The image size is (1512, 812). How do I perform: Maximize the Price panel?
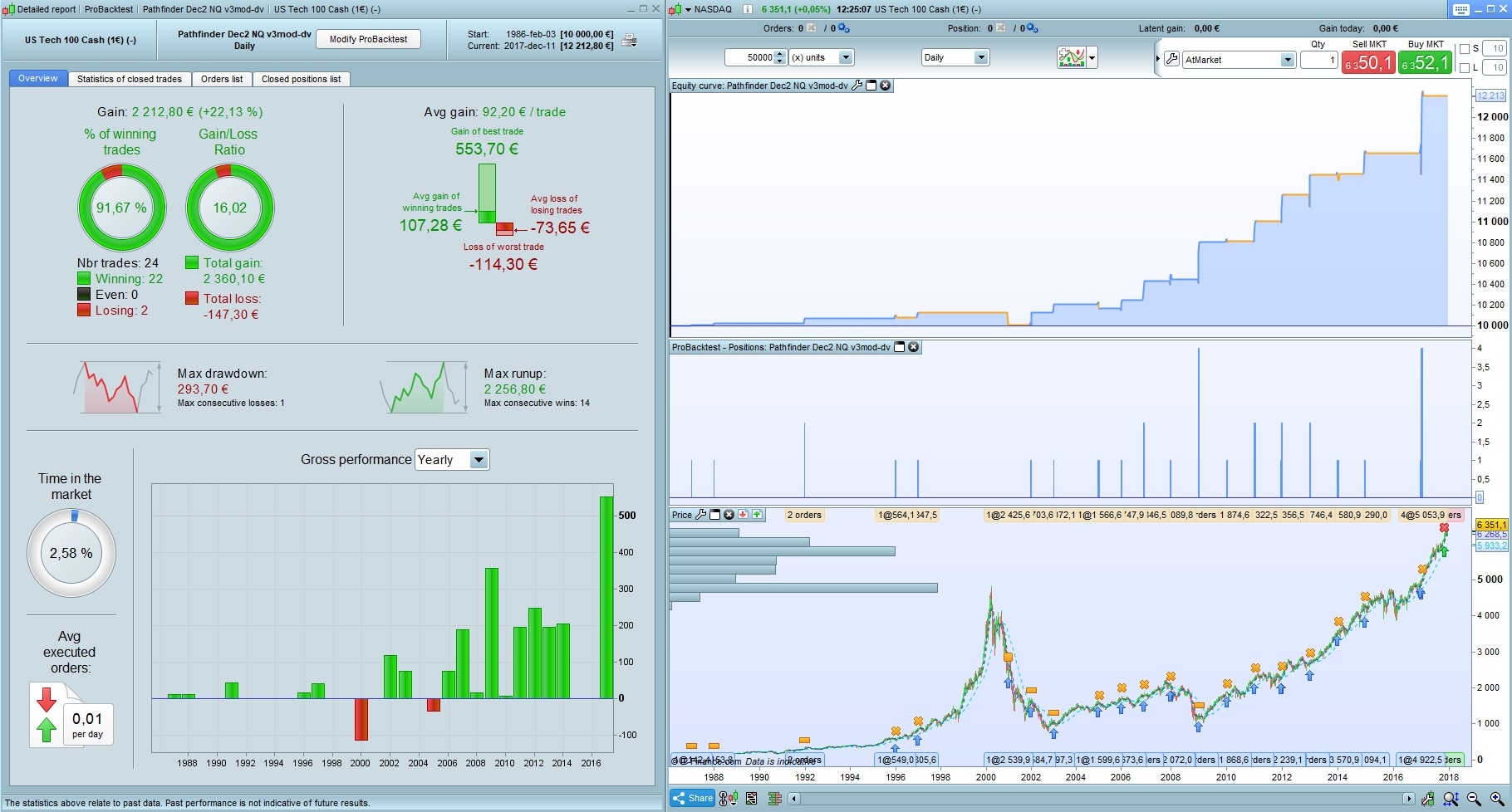click(x=714, y=515)
